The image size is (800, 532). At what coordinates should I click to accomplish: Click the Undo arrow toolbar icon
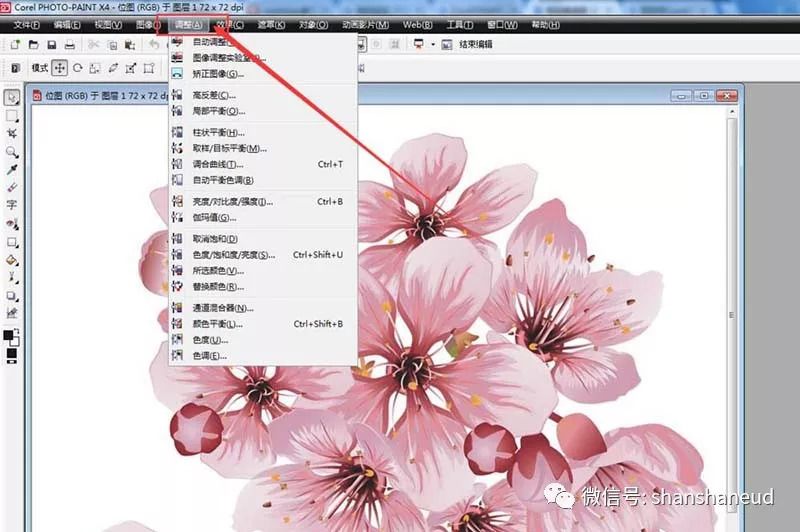point(154,45)
